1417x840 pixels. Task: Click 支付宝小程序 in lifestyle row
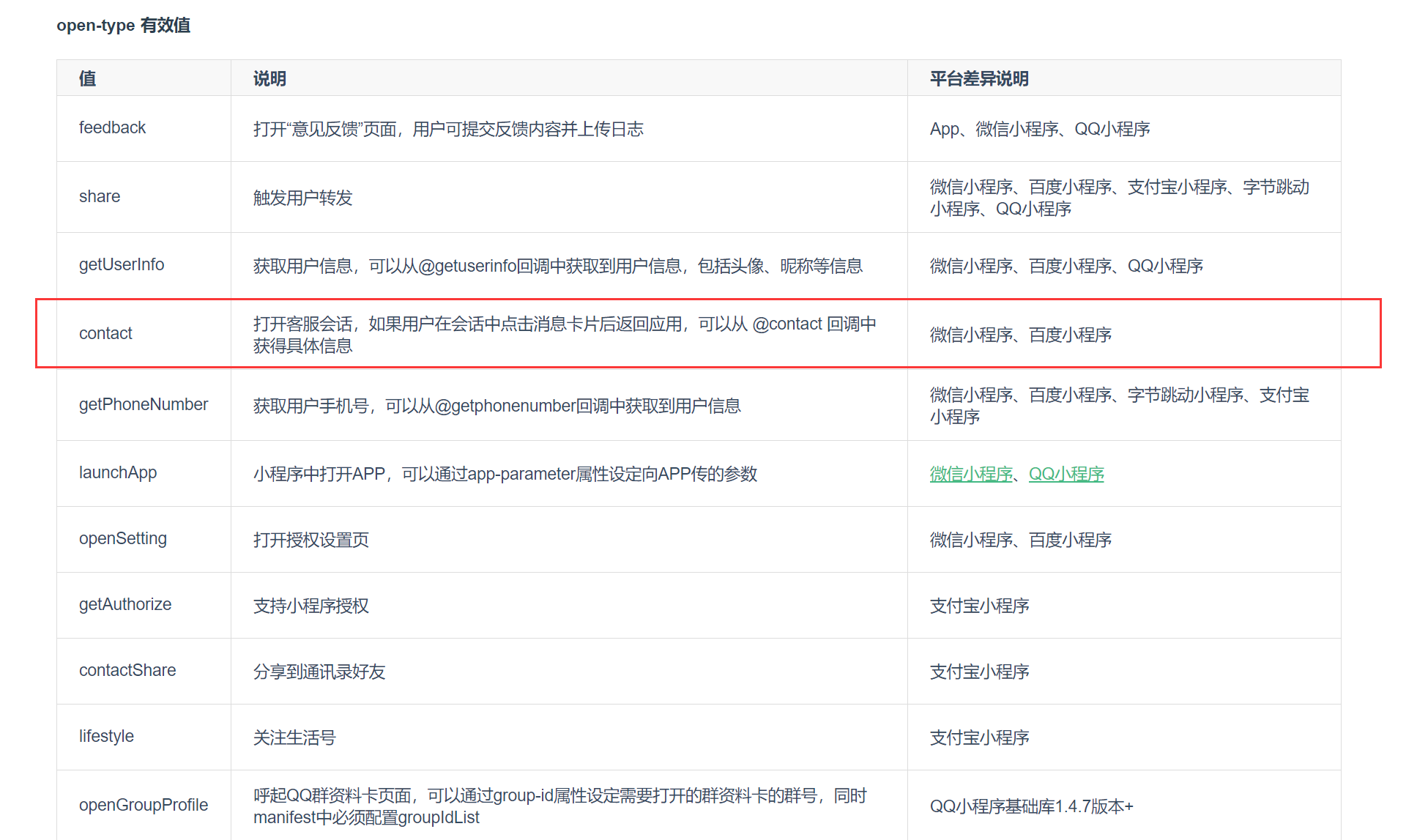click(x=980, y=737)
